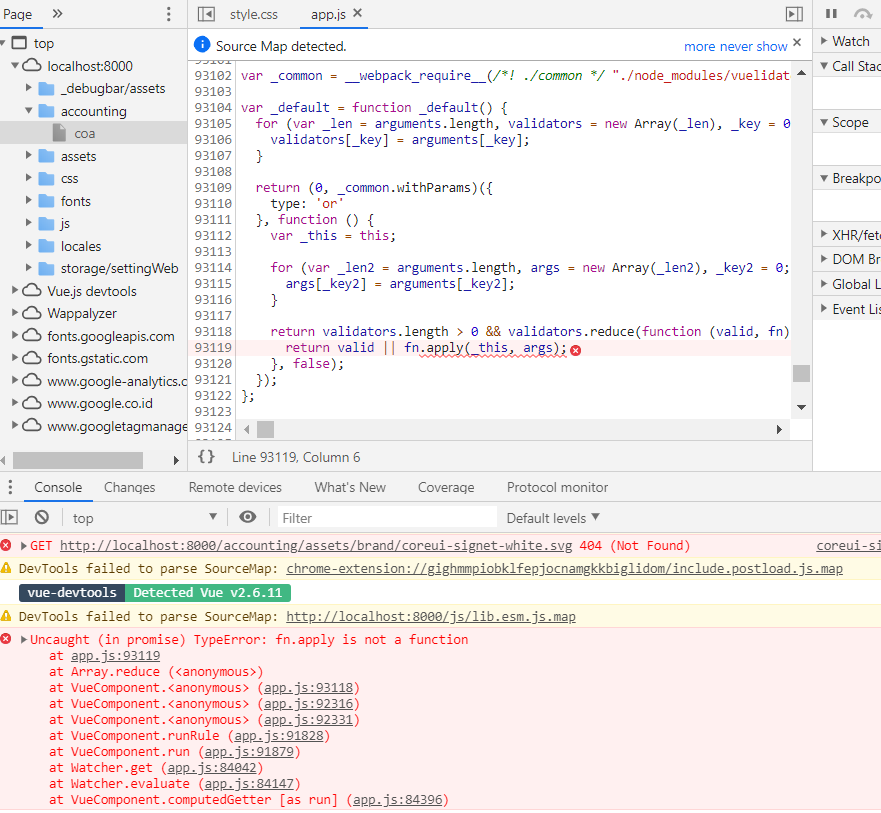Image resolution: width=881 pixels, height=813 pixels.
Task: Open the Sources panel kebab menu
Action: click(x=169, y=14)
